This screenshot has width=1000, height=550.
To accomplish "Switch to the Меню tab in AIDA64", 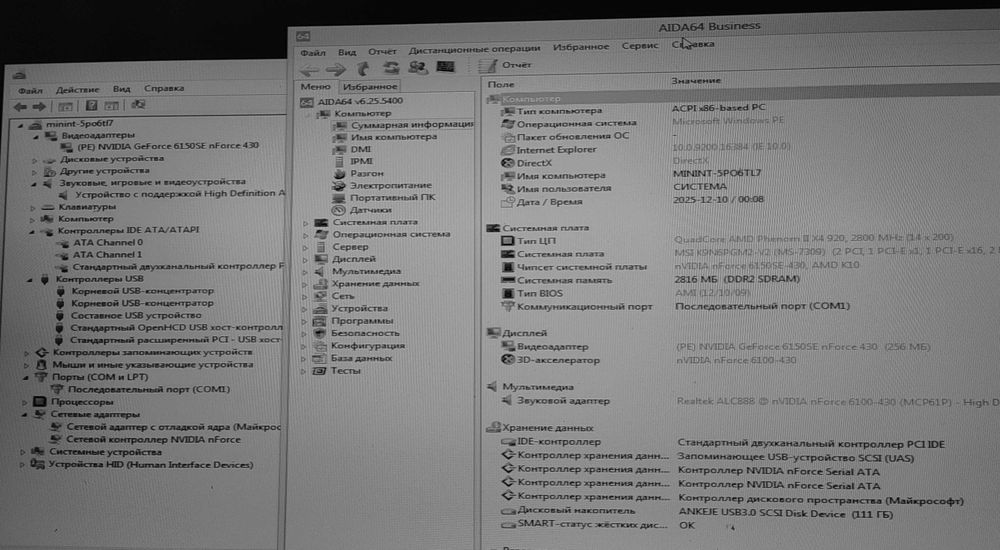I will tap(316, 86).
